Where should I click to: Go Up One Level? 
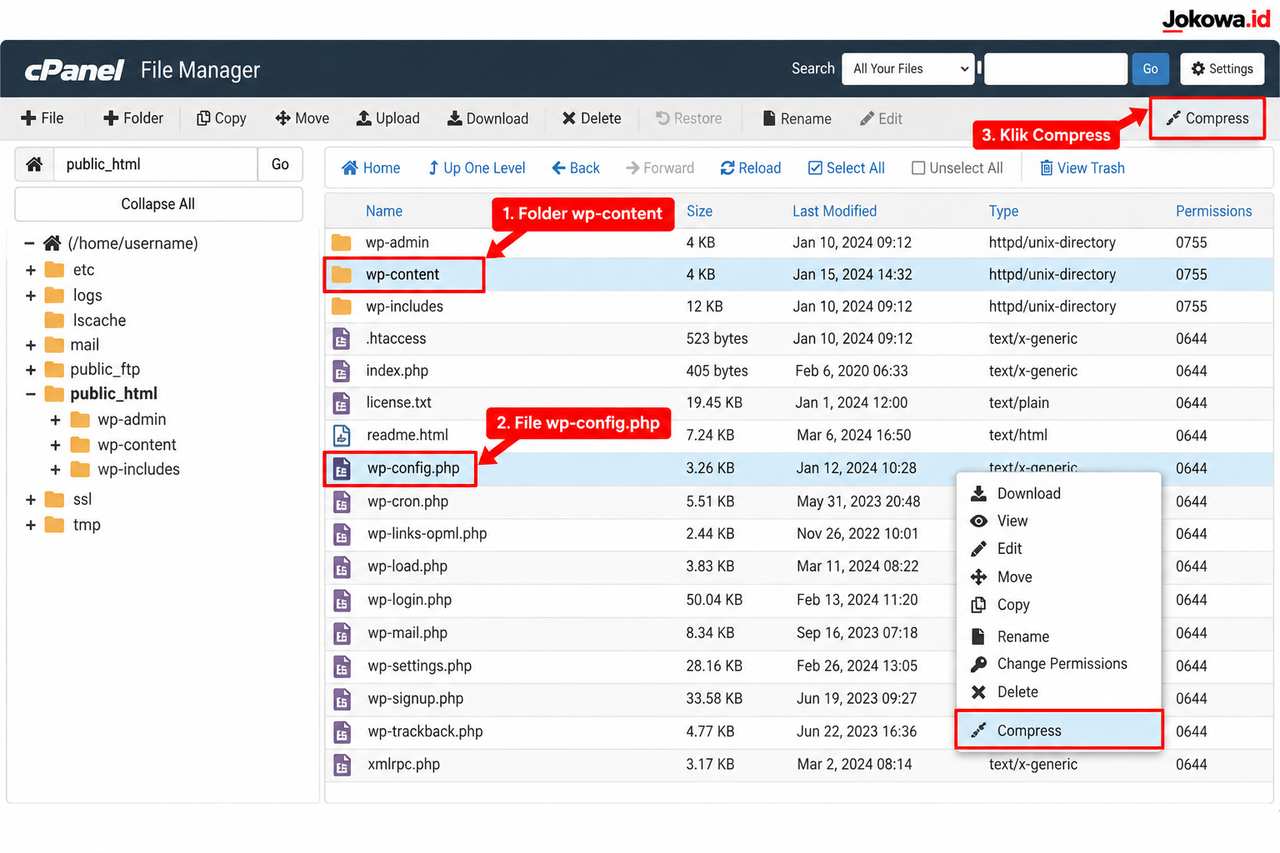point(476,168)
